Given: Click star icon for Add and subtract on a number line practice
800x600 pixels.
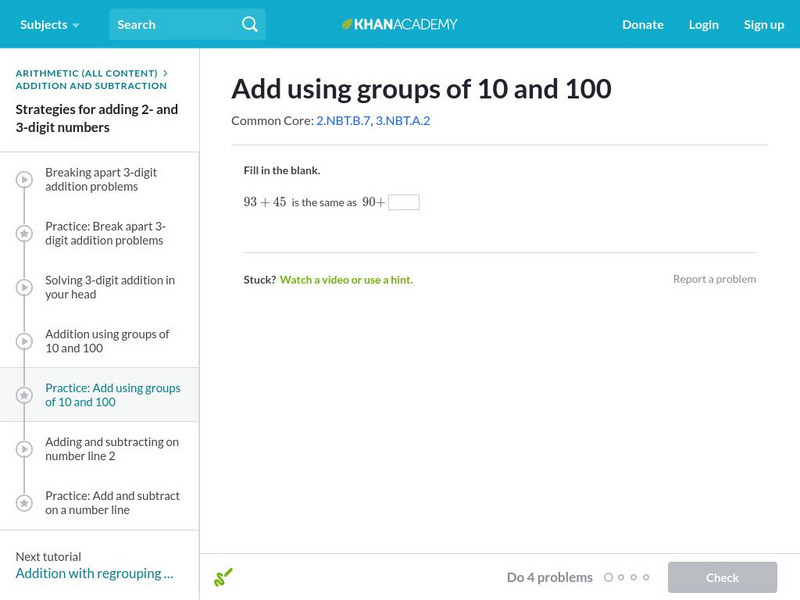Looking at the screenshot, I should click(24, 503).
